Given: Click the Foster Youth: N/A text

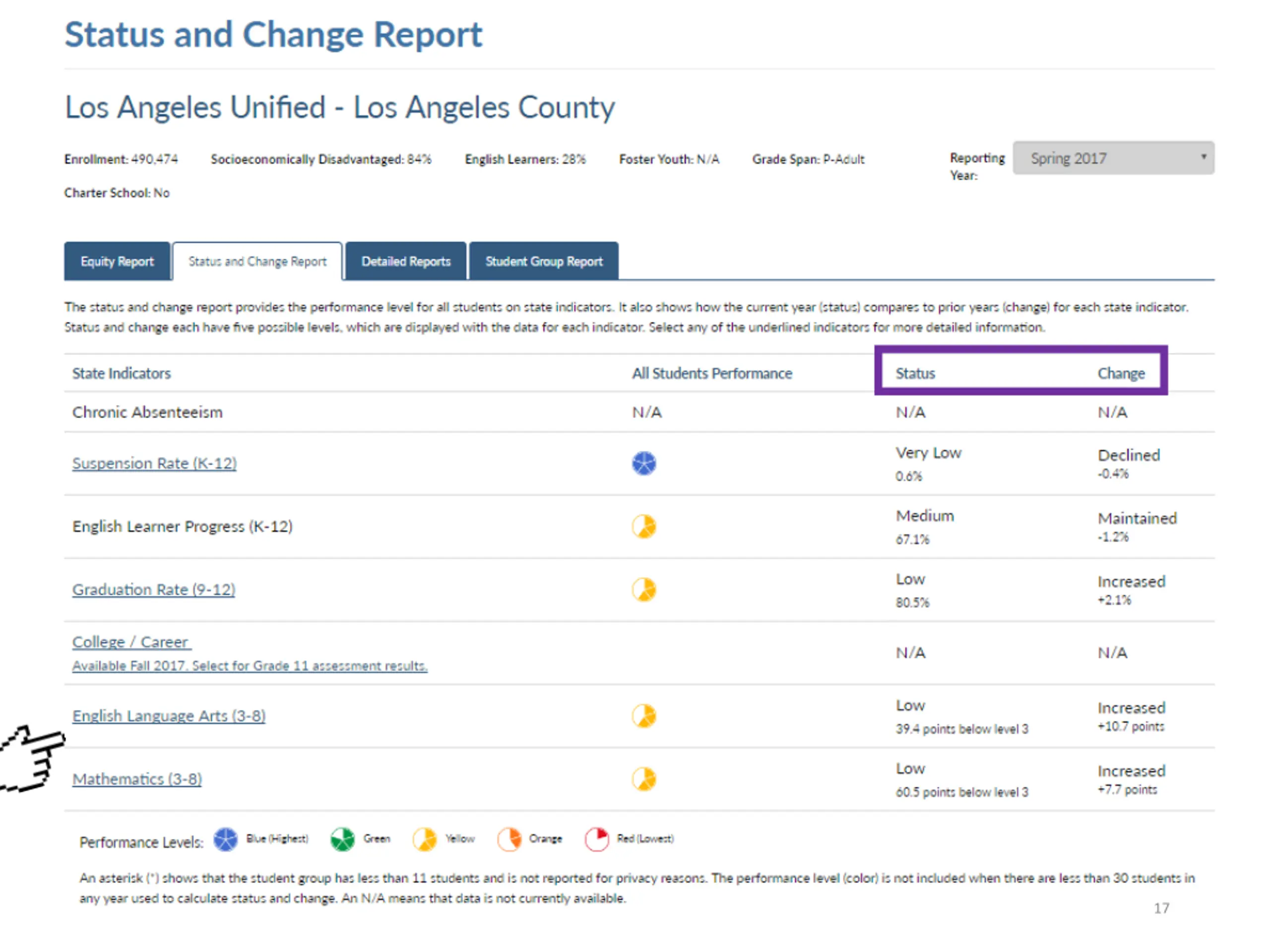Looking at the screenshot, I should click(x=669, y=159).
